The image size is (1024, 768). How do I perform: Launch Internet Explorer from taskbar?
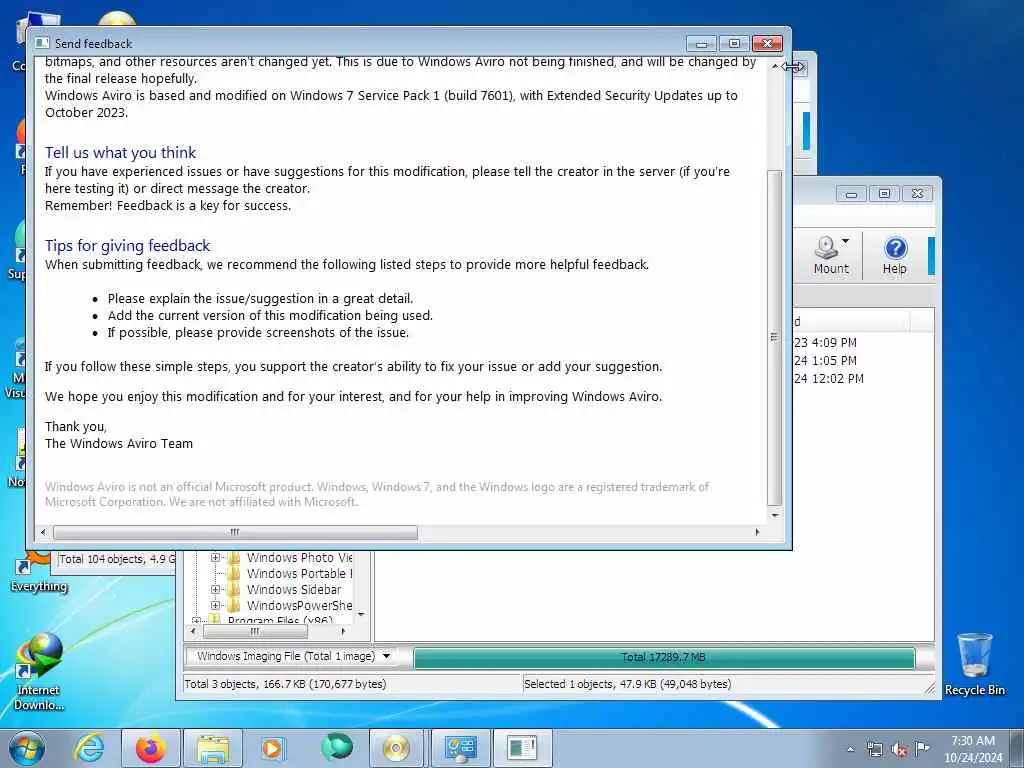[89, 748]
